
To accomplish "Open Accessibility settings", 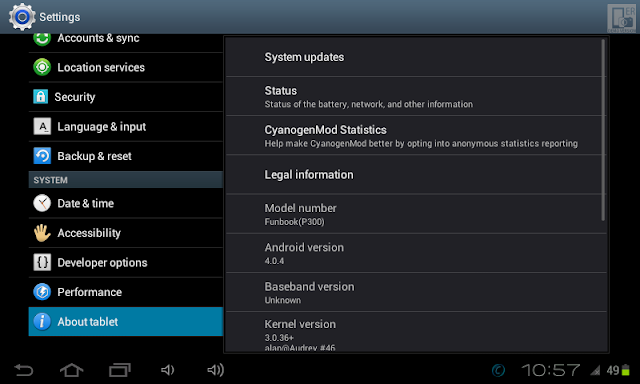I will [x=126, y=233].
